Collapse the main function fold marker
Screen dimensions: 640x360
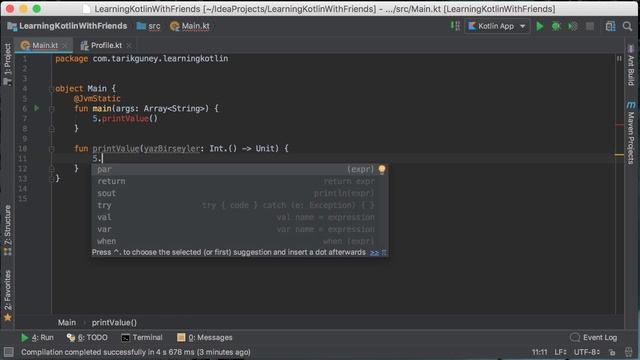(51, 109)
